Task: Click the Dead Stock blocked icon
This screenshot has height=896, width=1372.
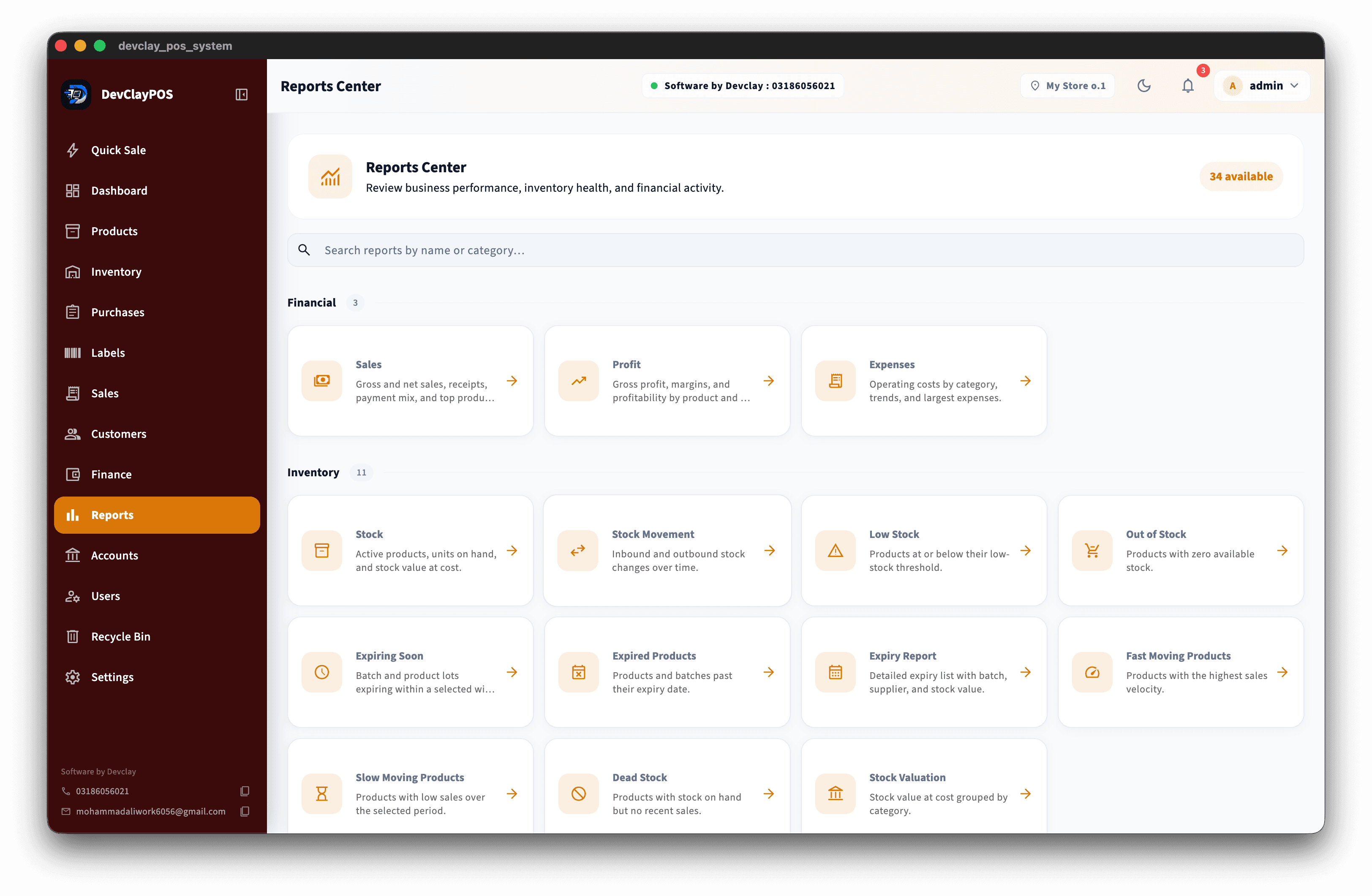Action: pos(578,793)
